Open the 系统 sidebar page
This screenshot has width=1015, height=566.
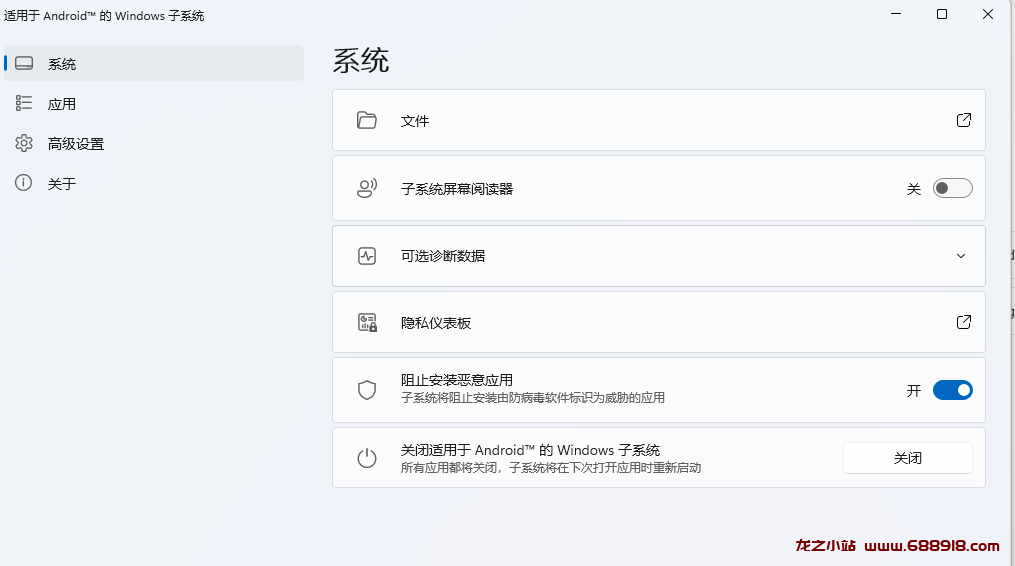[154, 63]
